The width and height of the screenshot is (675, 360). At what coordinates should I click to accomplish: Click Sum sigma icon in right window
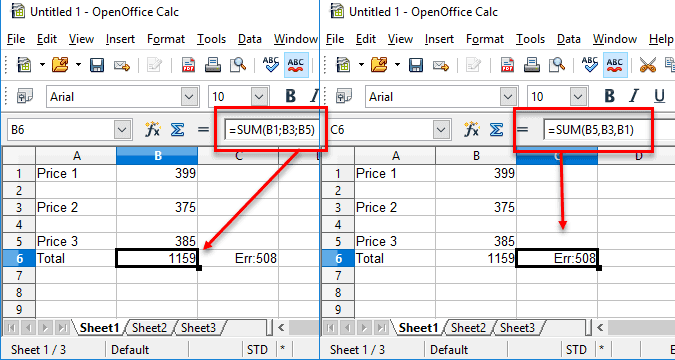click(496, 130)
